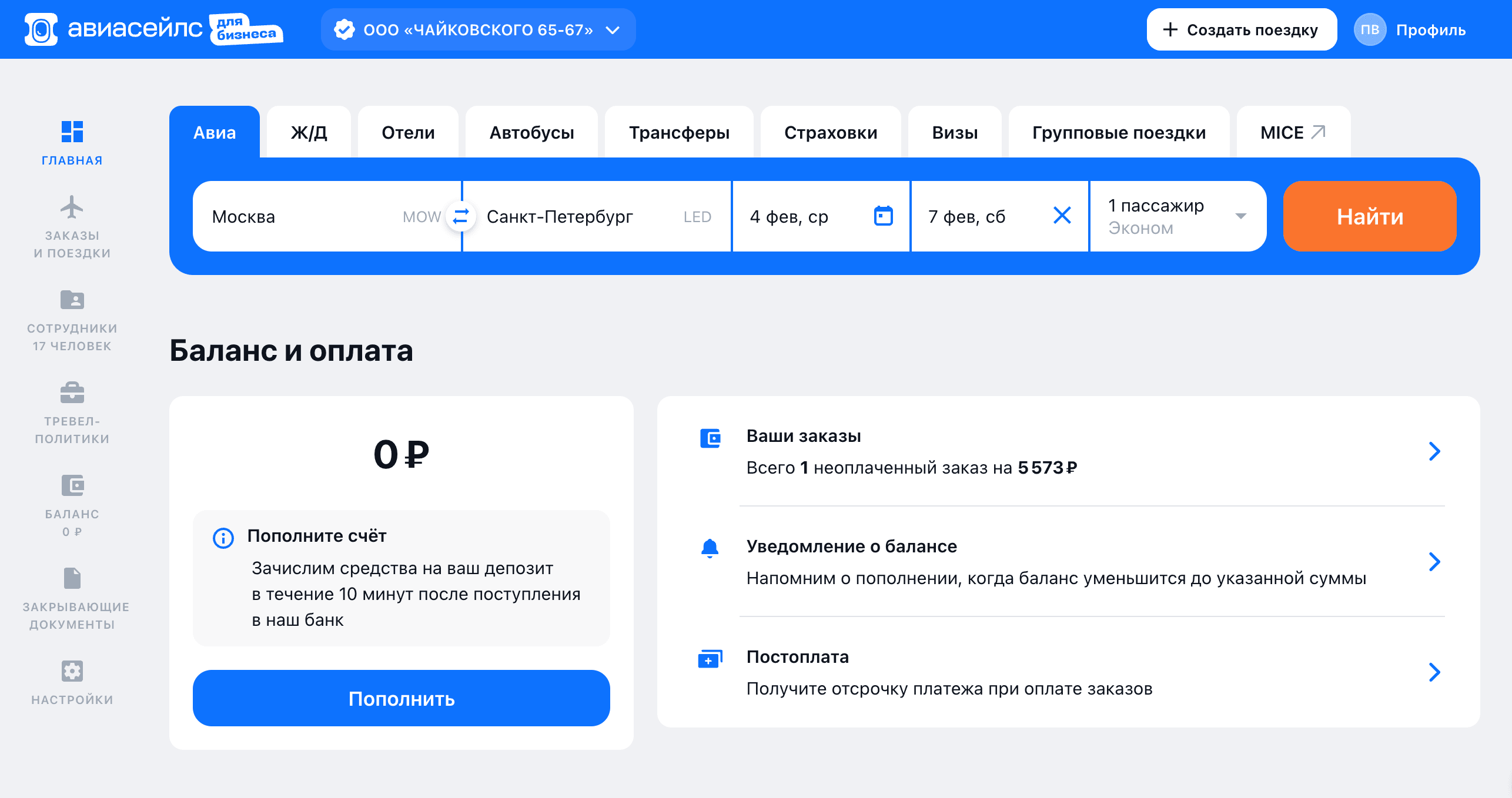
Task: Switch to the Групповые поездки tab
Action: [x=1119, y=132]
